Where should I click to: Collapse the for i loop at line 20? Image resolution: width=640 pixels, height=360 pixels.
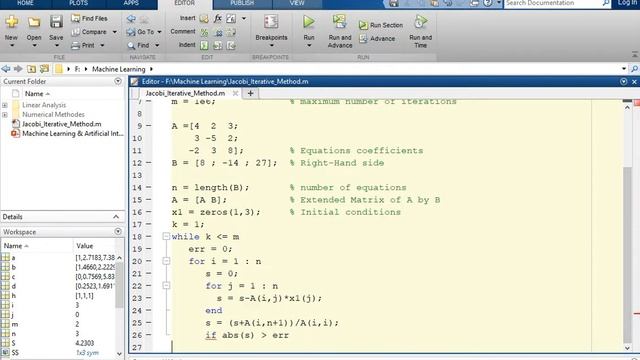tap(166, 261)
